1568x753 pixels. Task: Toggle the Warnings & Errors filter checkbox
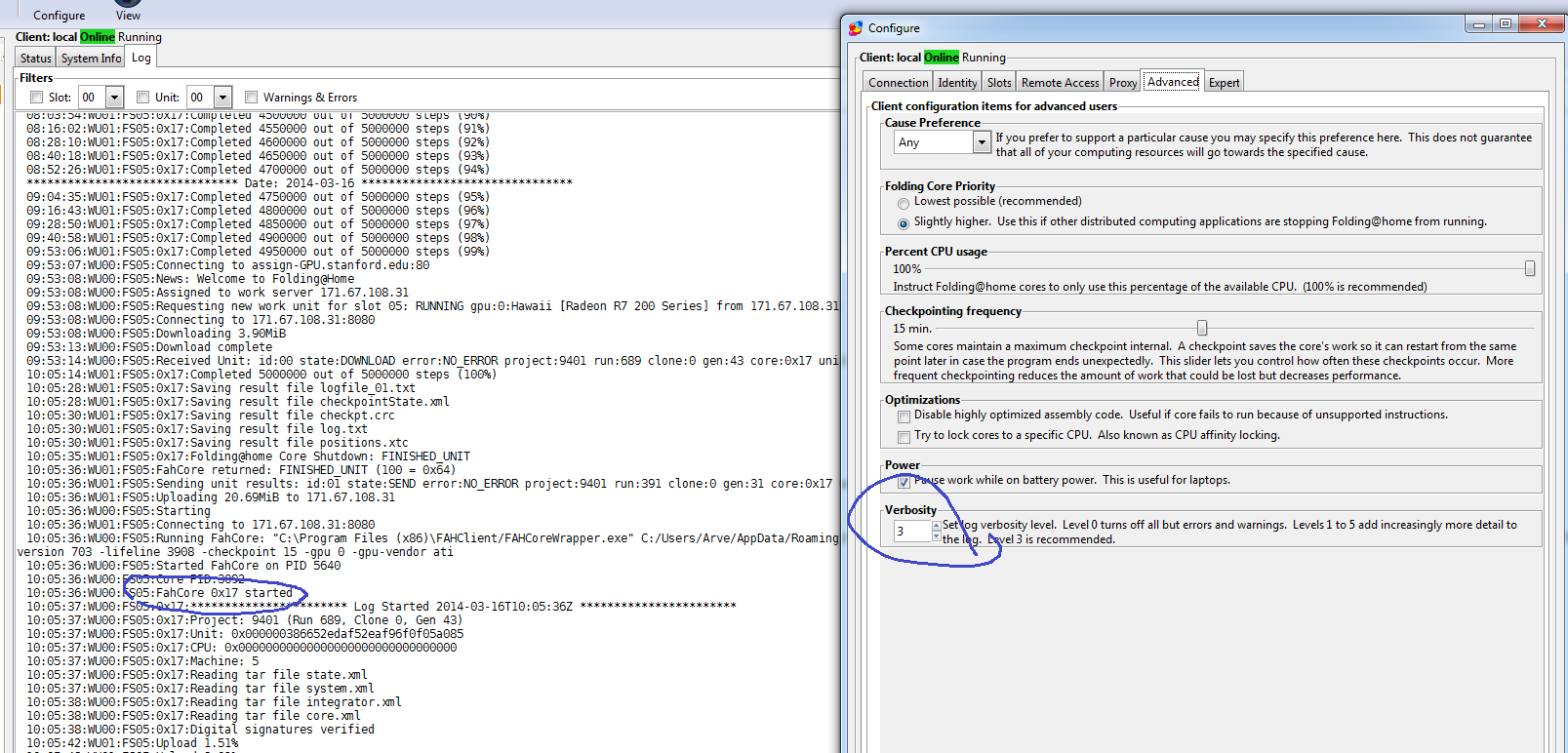coord(252,98)
